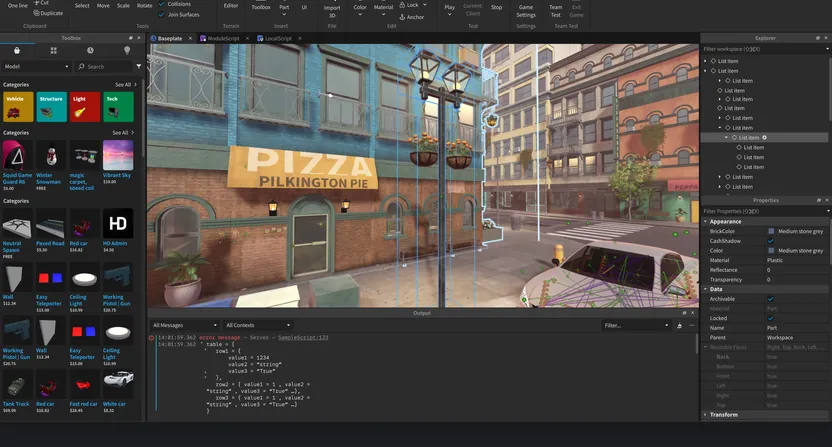Screen dimensions: 832x447
Task: Pick the Paved Road model
Action: click(x=51, y=224)
